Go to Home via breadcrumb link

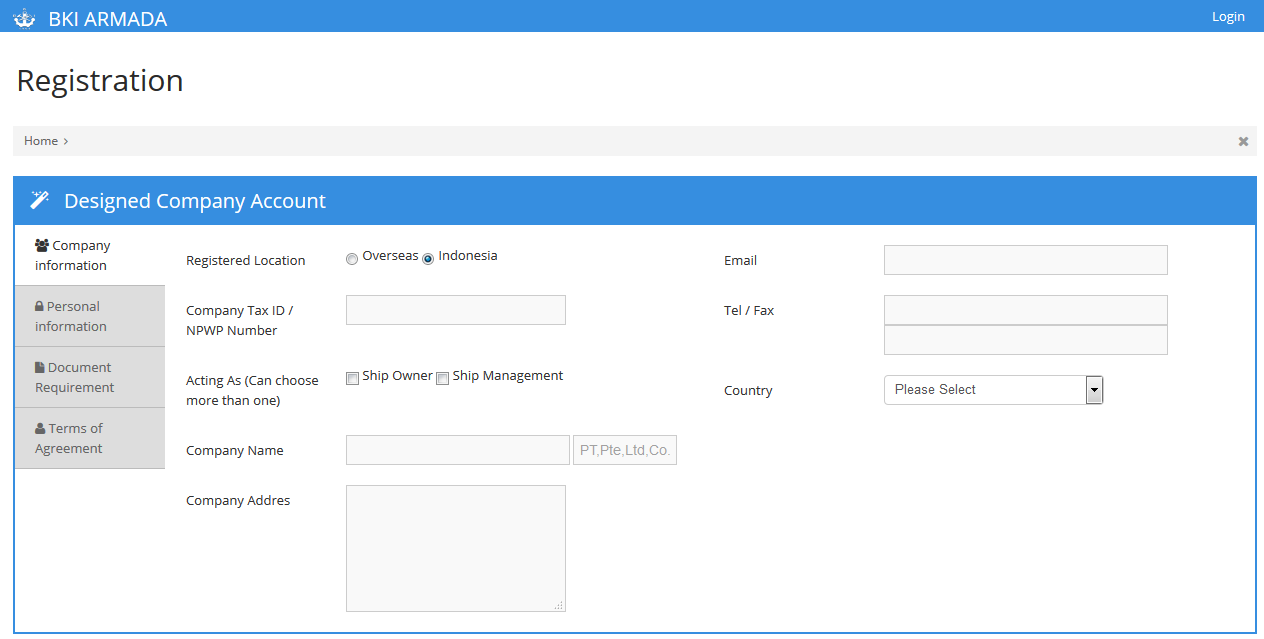click(x=41, y=141)
